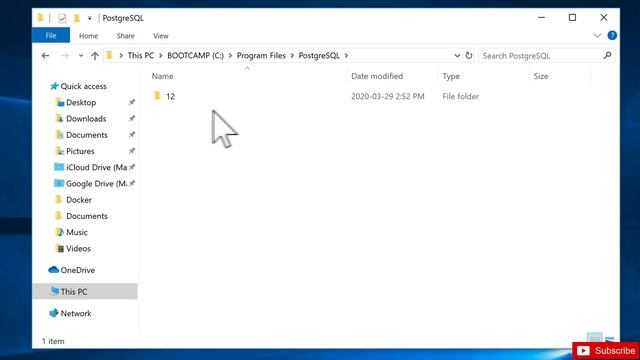This screenshot has width=640, height=360.
Task: Expand chevron between BOOTCAMP and Program Files
Action: [230, 56]
